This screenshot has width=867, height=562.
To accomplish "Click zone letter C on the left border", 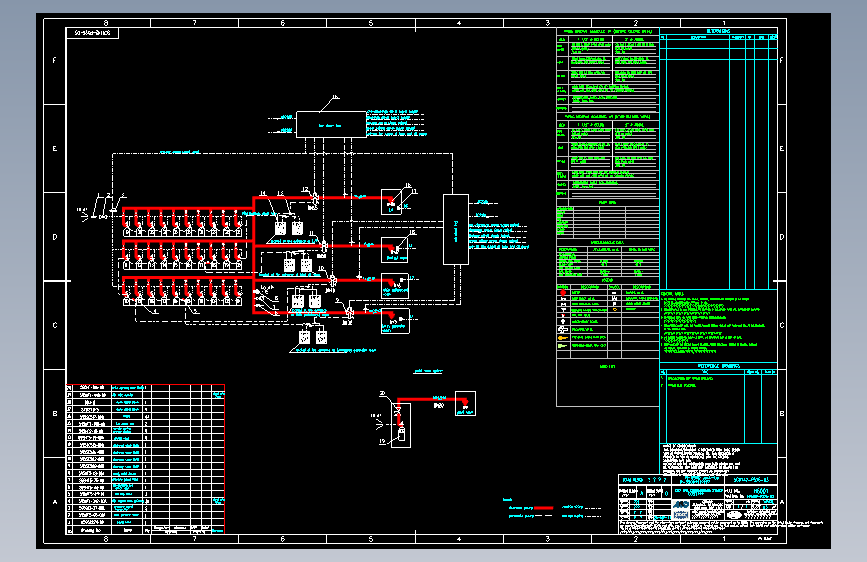I will pos(54,325).
